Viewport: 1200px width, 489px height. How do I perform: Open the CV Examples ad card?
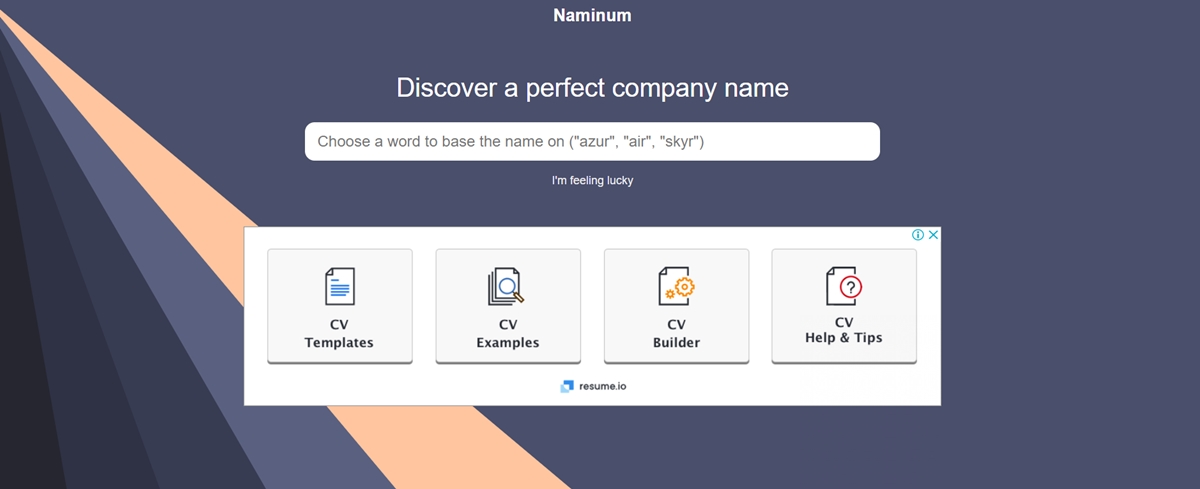click(x=508, y=306)
